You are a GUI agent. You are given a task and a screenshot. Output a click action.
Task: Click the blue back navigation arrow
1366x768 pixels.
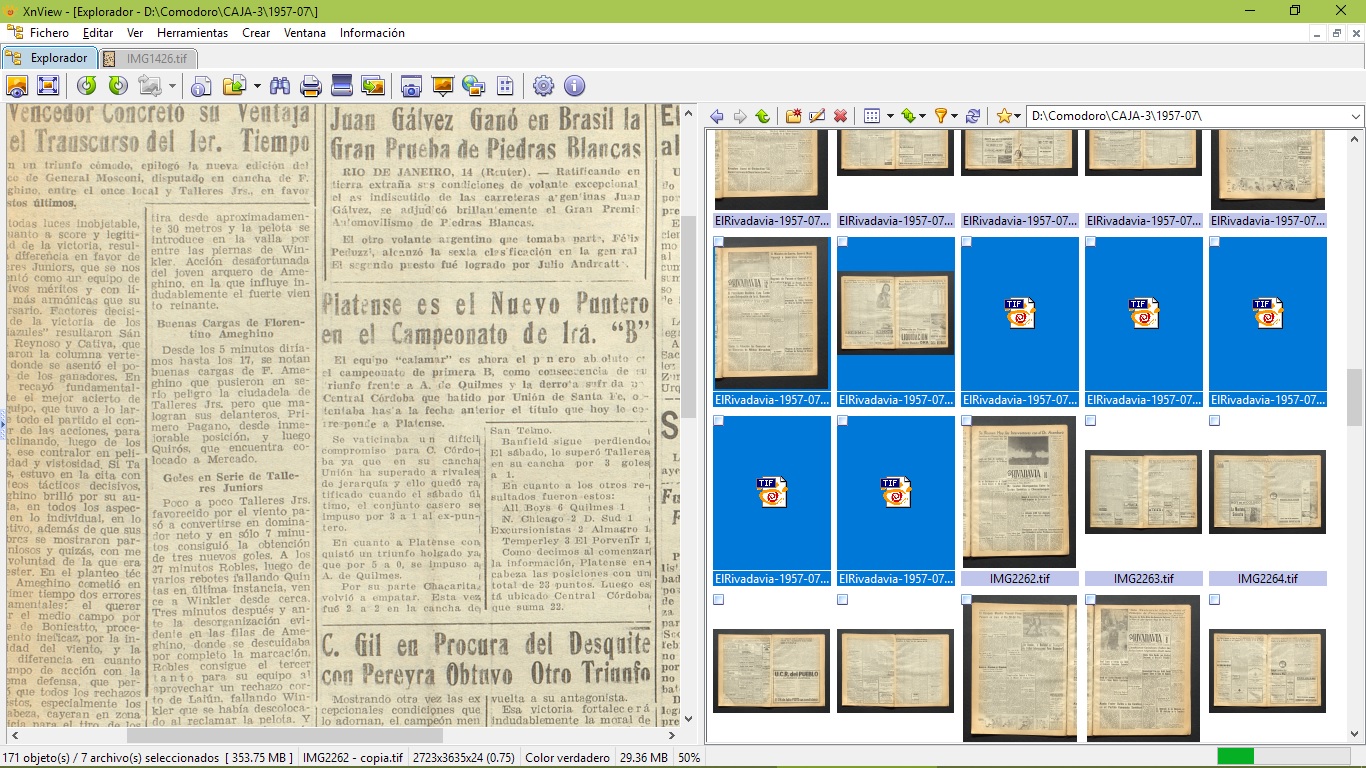717,117
